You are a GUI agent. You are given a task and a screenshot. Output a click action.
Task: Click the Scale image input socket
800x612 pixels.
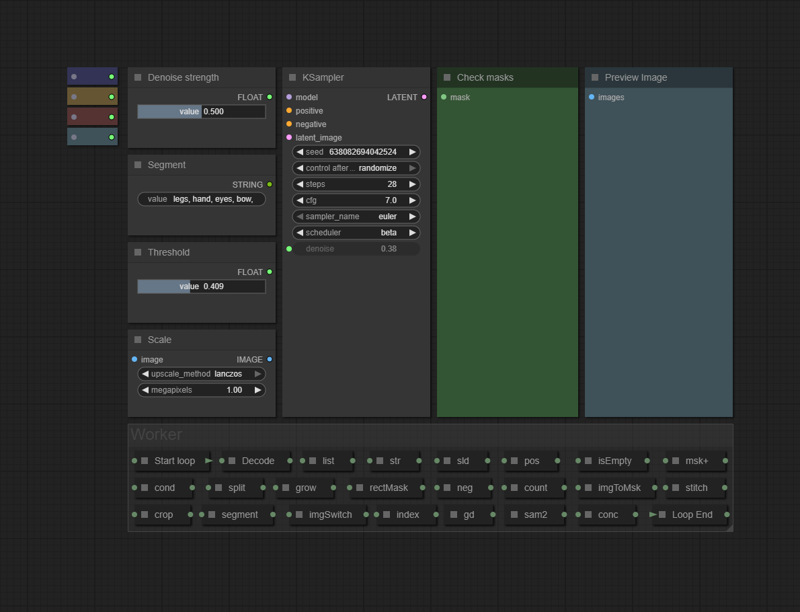(x=135, y=360)
